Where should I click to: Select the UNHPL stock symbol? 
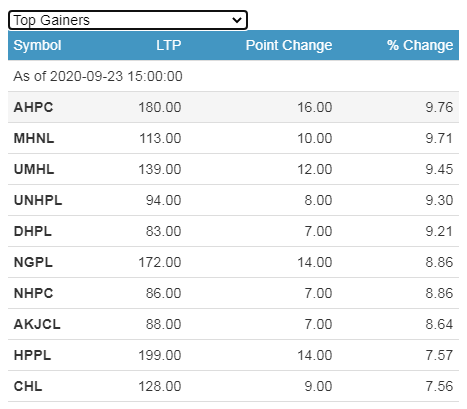coord(38,200)
